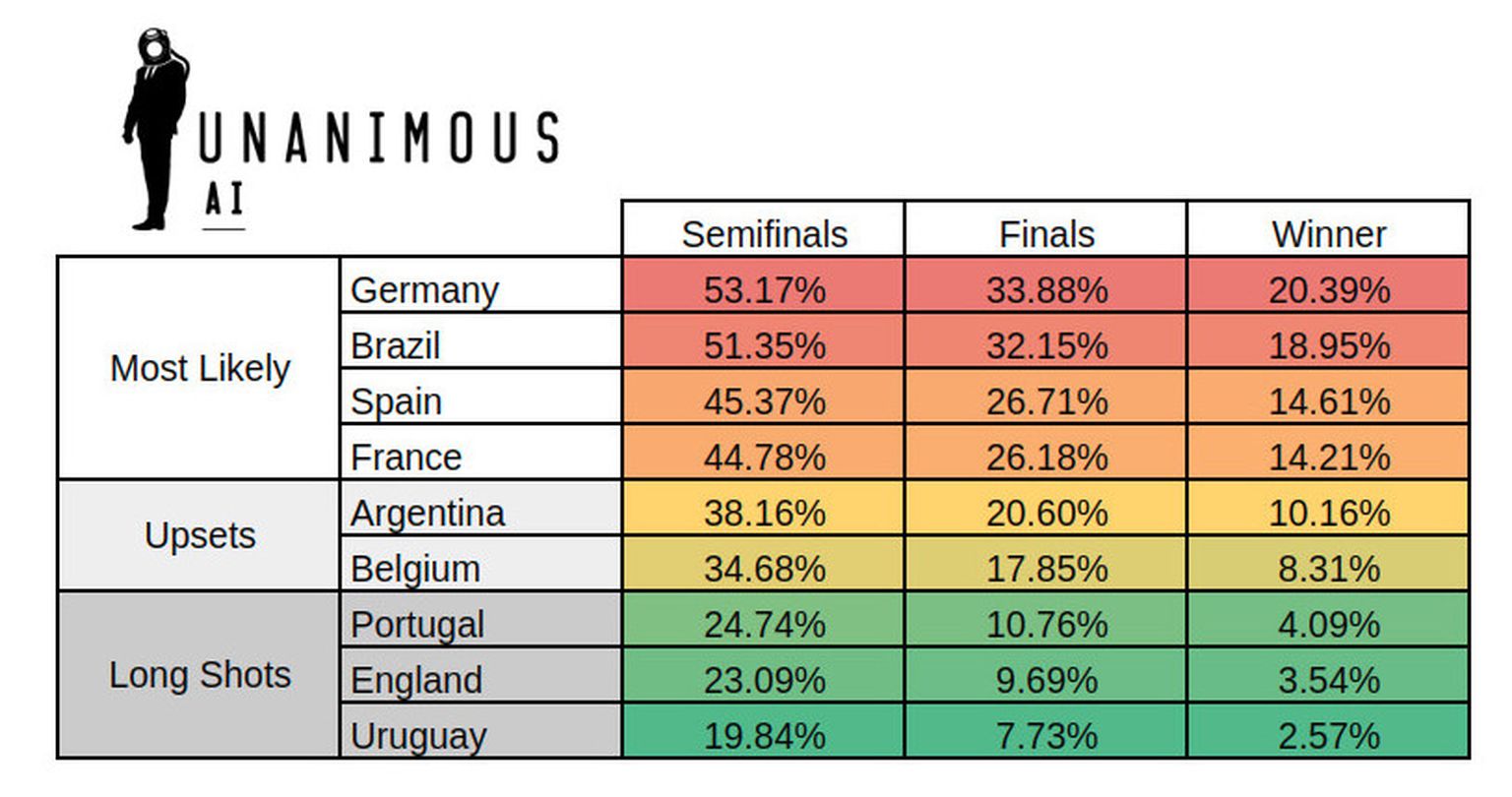Click the Long Shots category cell
The image size is (1512, 797).
199,674
